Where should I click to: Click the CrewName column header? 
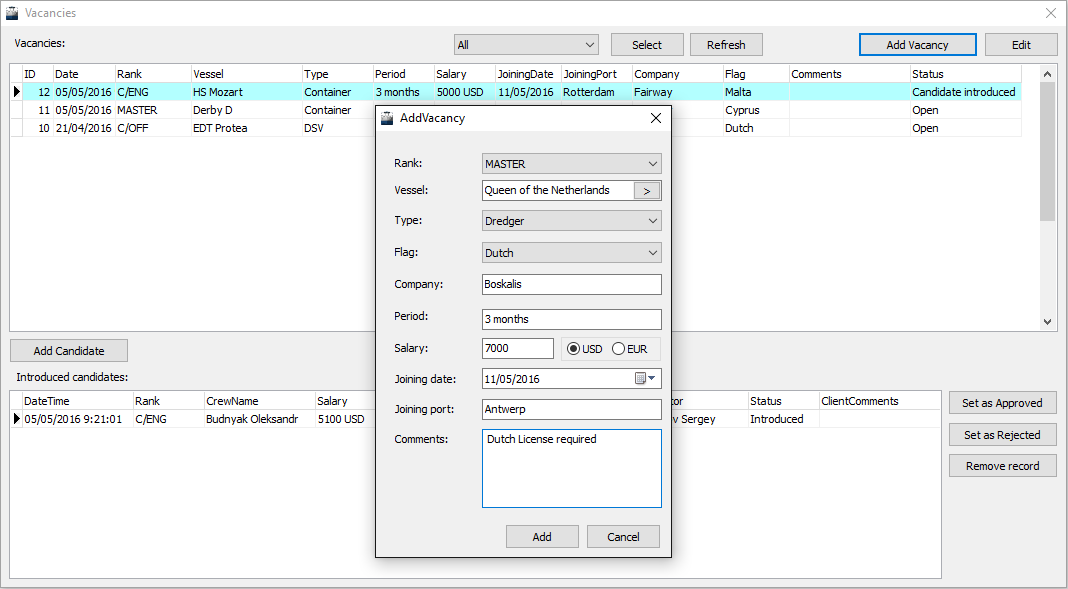(260, 401)
